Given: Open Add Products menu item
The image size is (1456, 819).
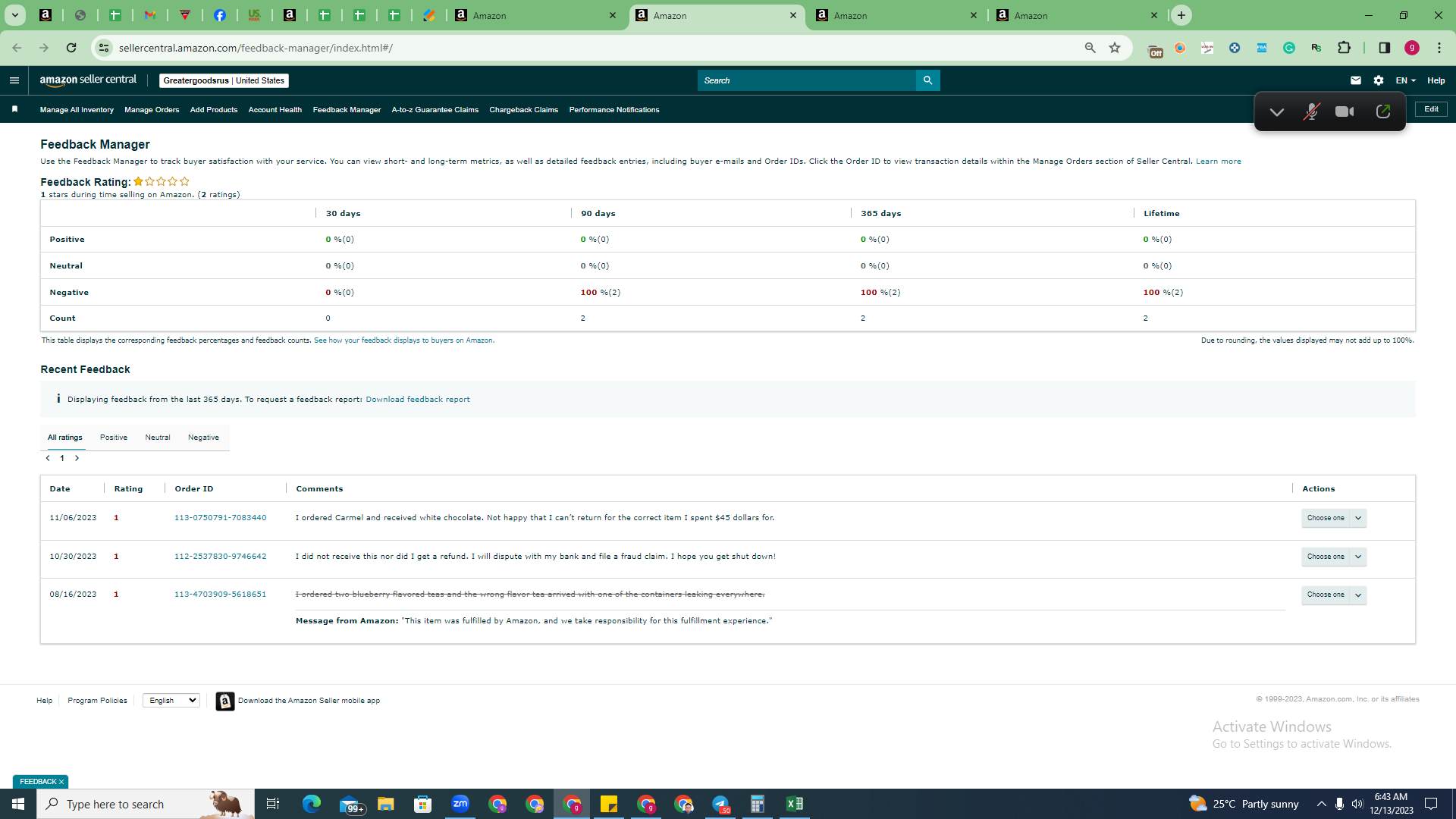Looking at the screenshot, I should pyautogui.click(x=214, y=110).
